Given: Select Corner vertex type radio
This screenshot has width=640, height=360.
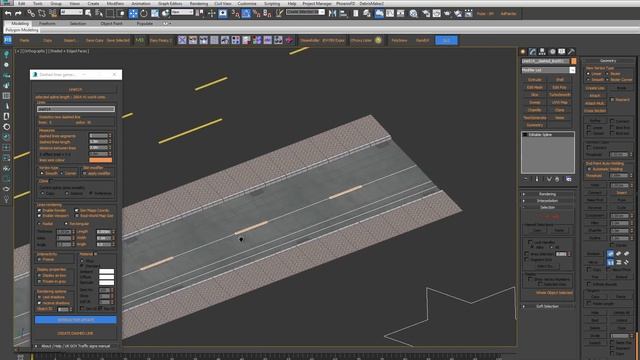Looking at the screenshot, I should click(62, 173).
